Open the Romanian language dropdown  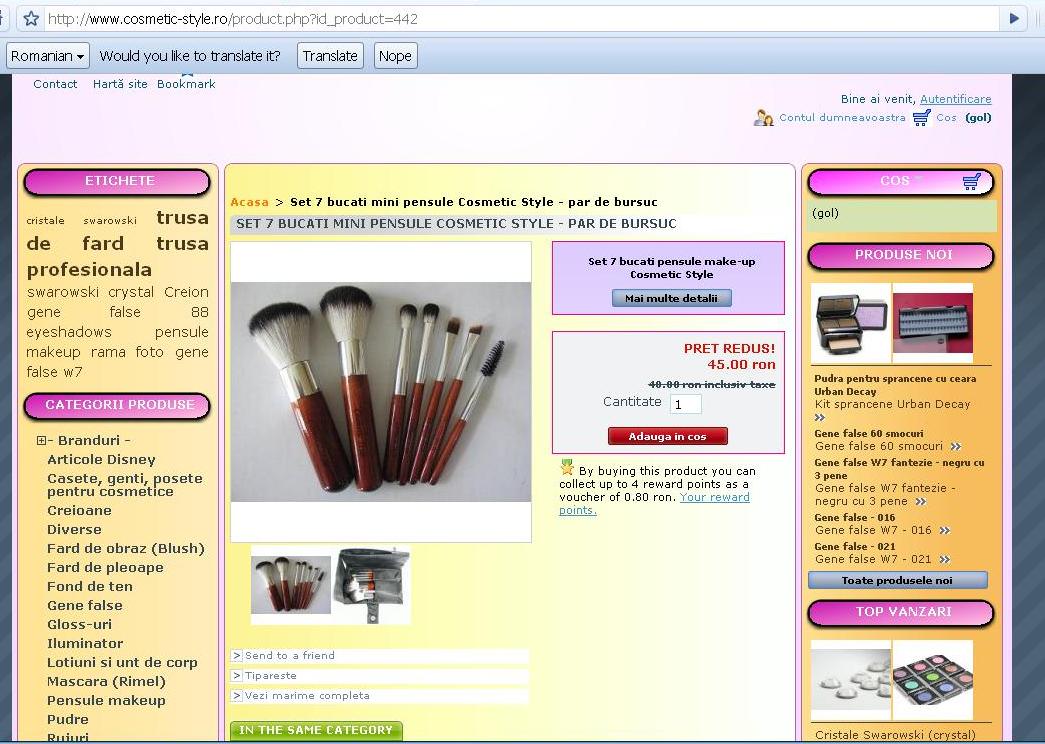pyautogui.click(x=48, y=56)
